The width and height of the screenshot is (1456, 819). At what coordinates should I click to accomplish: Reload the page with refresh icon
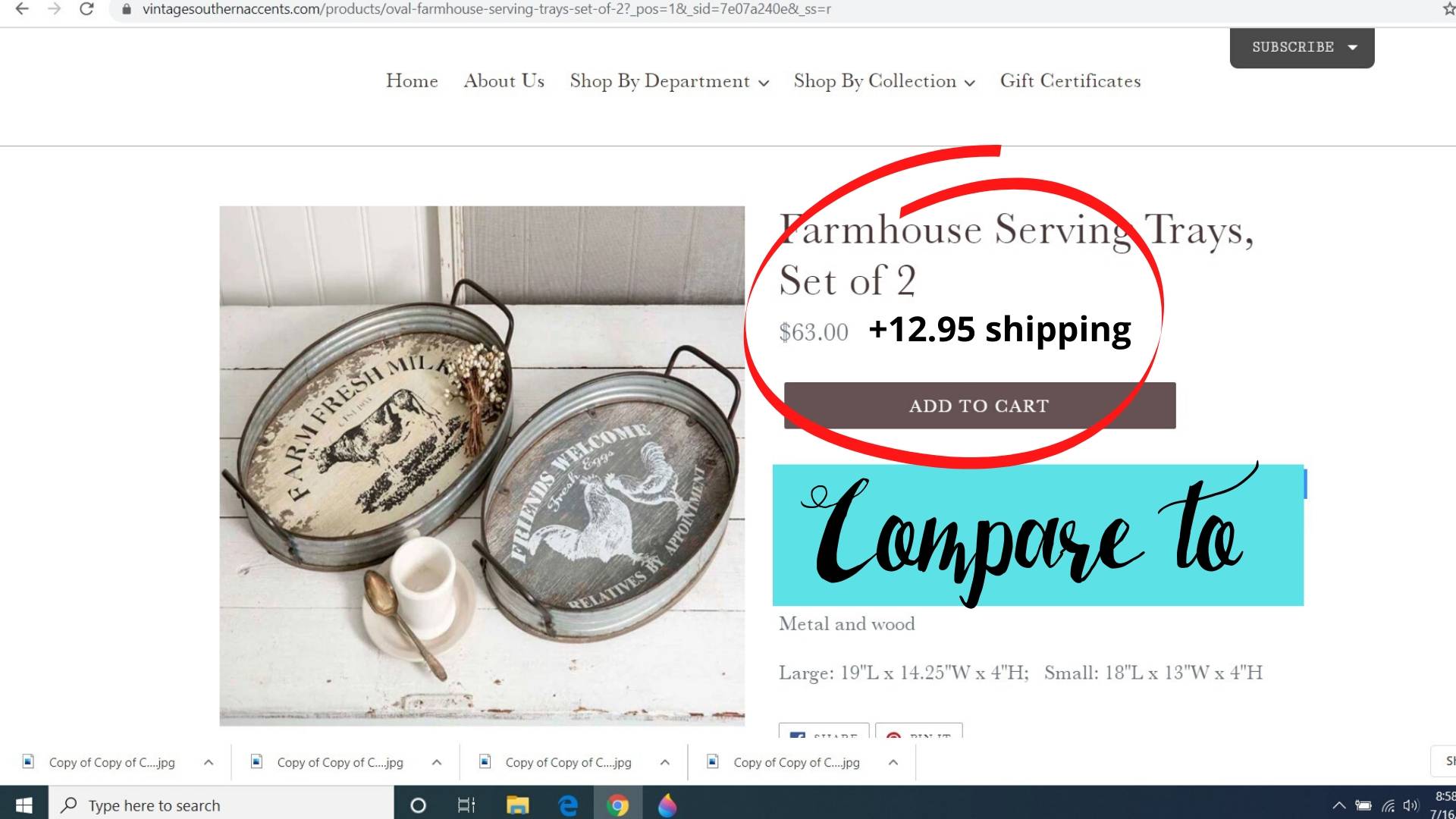click(x=86, y=9)
